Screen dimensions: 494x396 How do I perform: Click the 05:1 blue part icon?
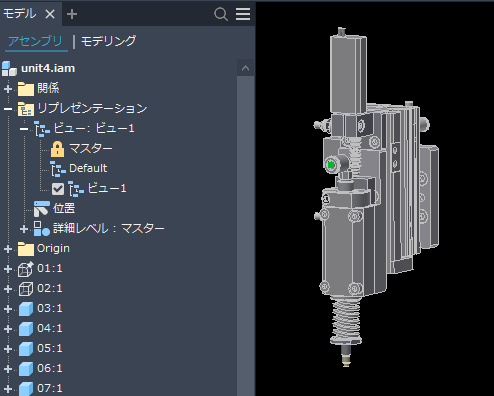coord(26,349)
